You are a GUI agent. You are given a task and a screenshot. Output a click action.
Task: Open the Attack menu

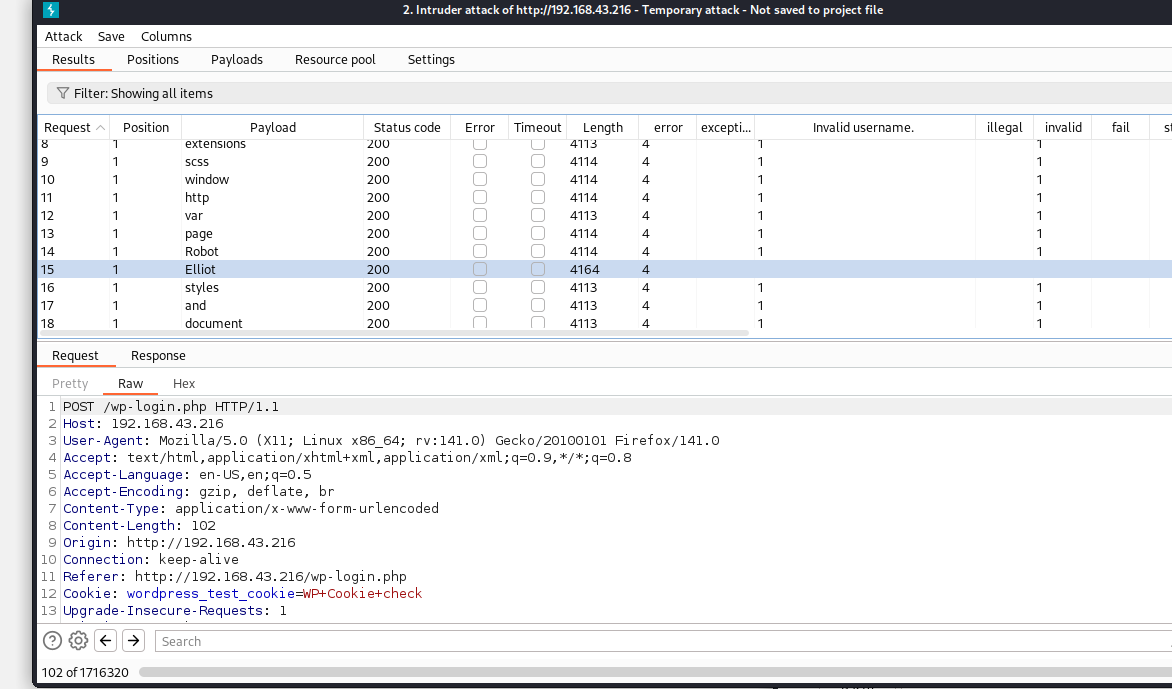tap(64, 36)
